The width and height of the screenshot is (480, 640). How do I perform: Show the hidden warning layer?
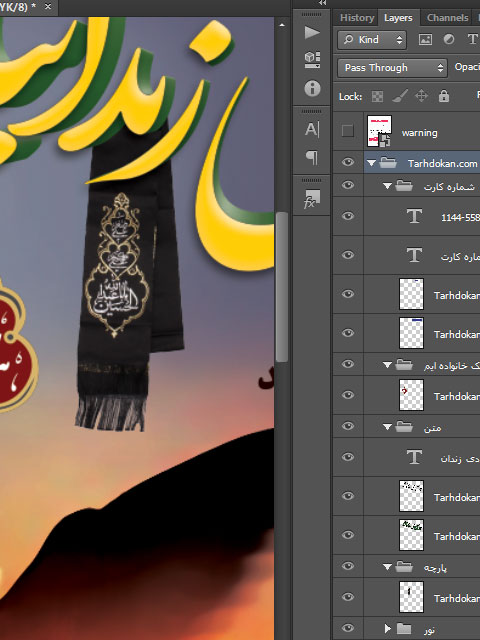(x=348, y=131)
